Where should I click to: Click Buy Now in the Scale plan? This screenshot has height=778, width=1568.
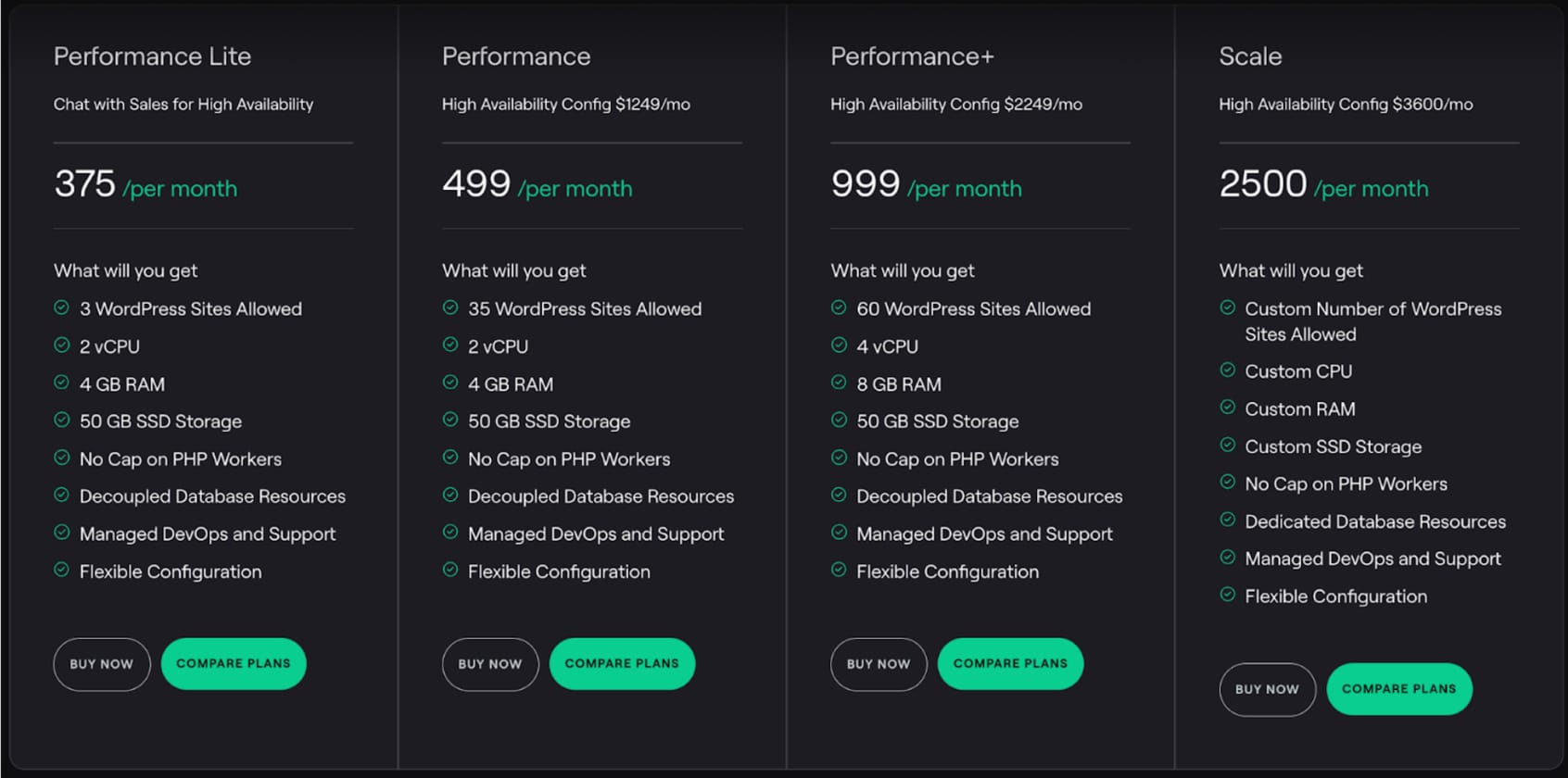[x=1267, y=689]
